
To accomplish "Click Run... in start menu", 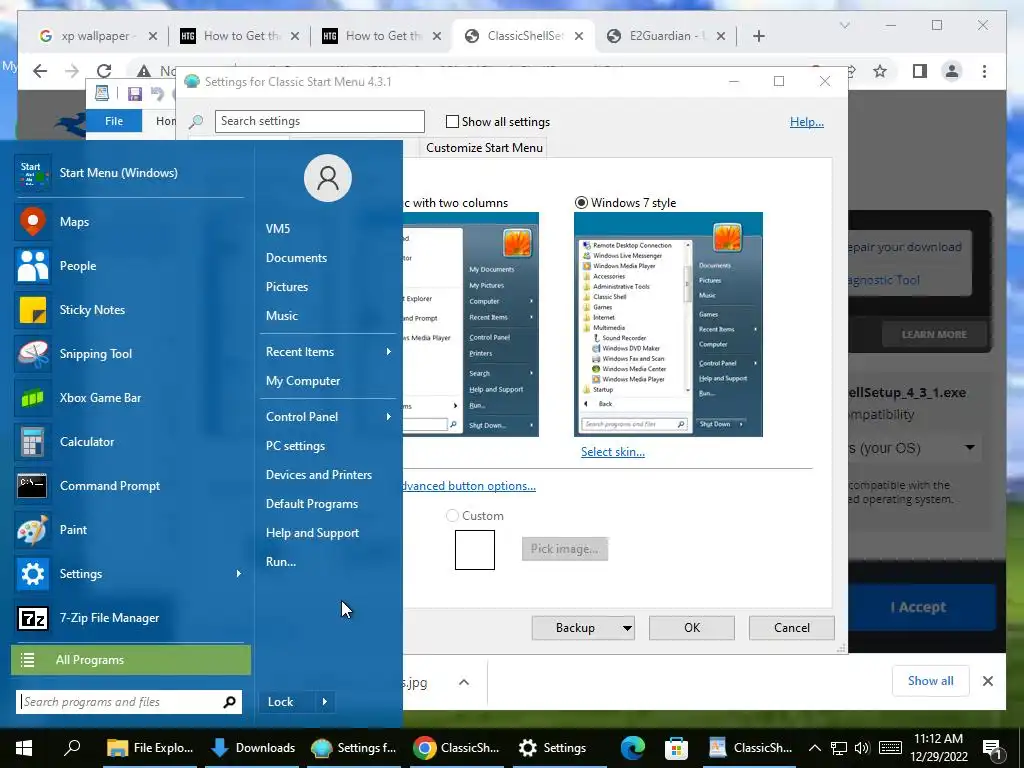I will (x=281, y=562).
